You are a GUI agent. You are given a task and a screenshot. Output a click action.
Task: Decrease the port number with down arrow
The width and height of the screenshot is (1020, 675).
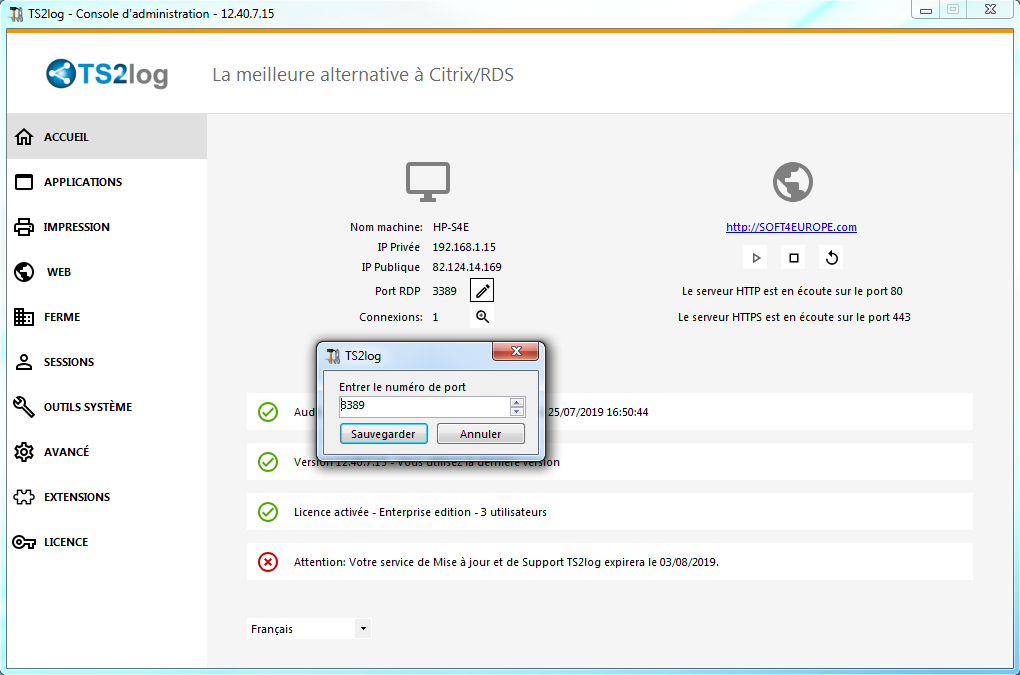point(517,412)
